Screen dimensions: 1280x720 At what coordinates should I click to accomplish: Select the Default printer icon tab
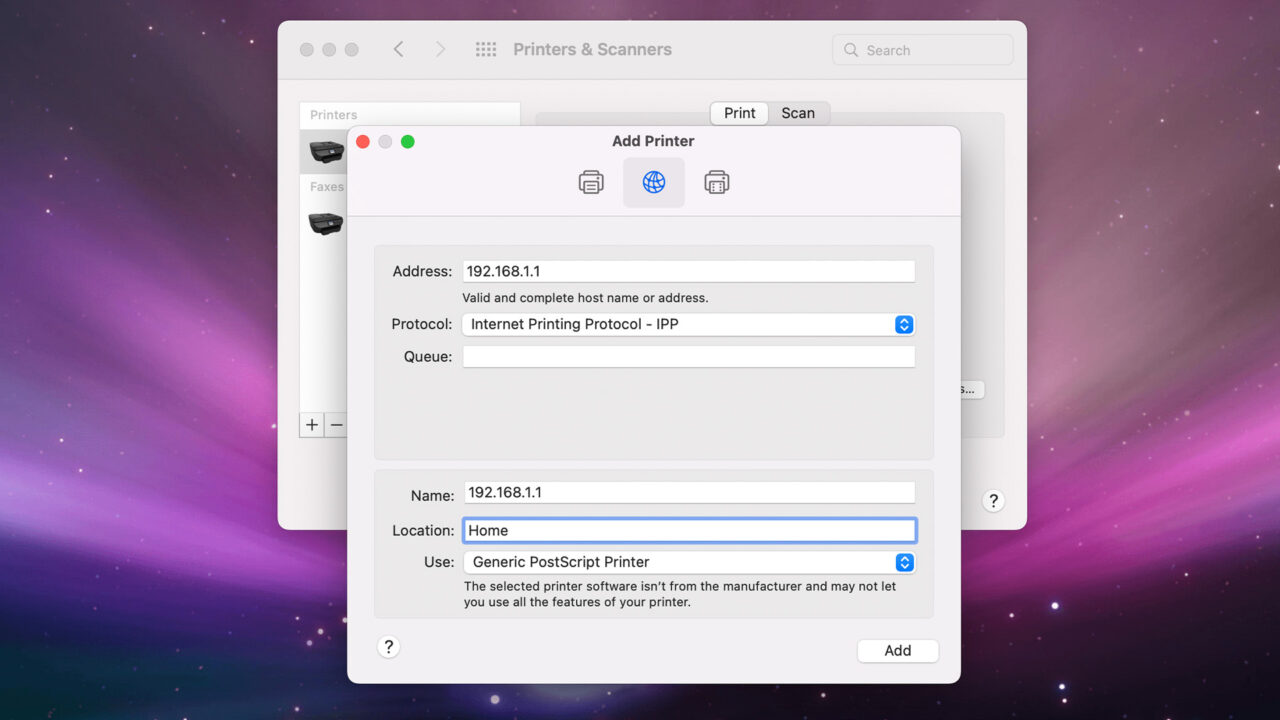click(x=591, y=182)
